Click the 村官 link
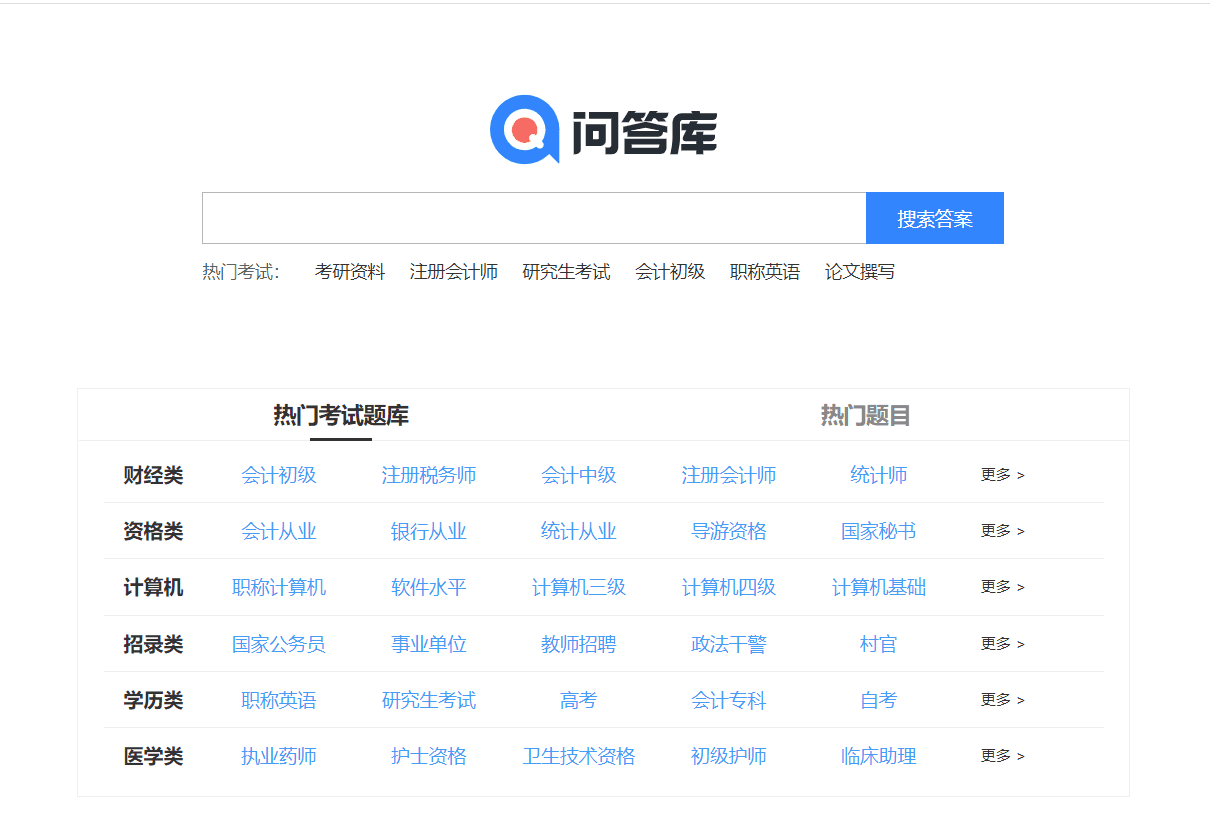Viewport: 1210px width, 836px height. click(878, 644)
